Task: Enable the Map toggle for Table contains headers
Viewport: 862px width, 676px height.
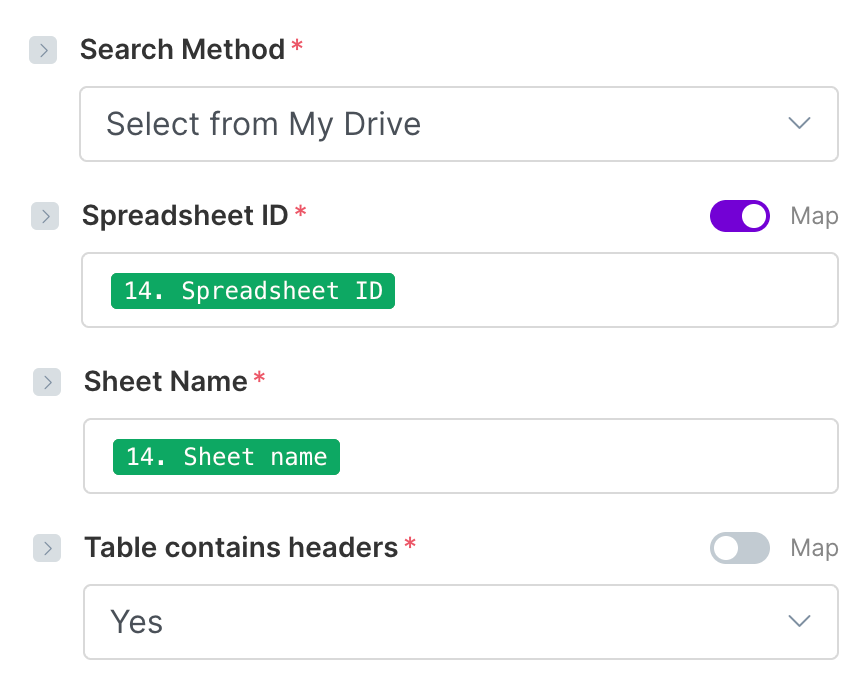Action: [x=739, y=547]
